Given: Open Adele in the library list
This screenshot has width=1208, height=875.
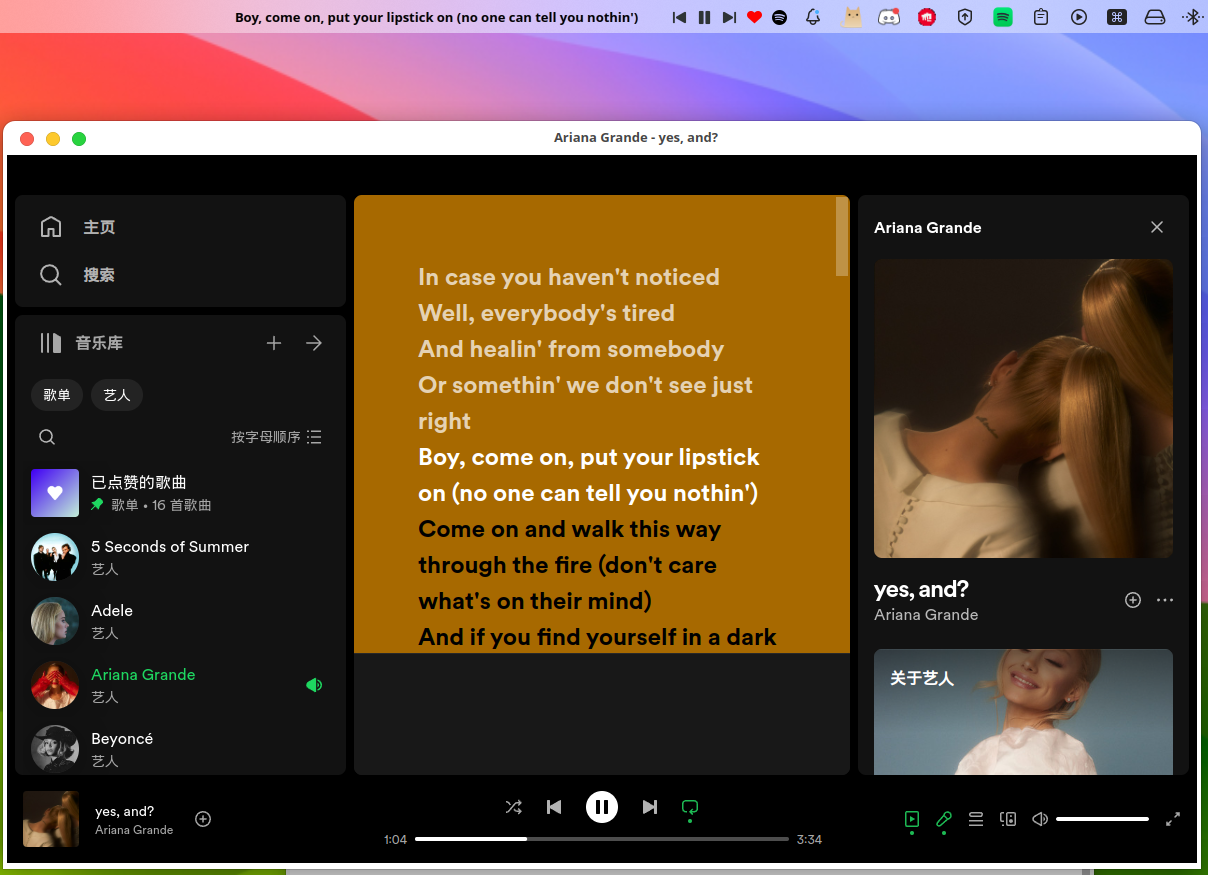Looking at the screenshot, I should [180, 621].
